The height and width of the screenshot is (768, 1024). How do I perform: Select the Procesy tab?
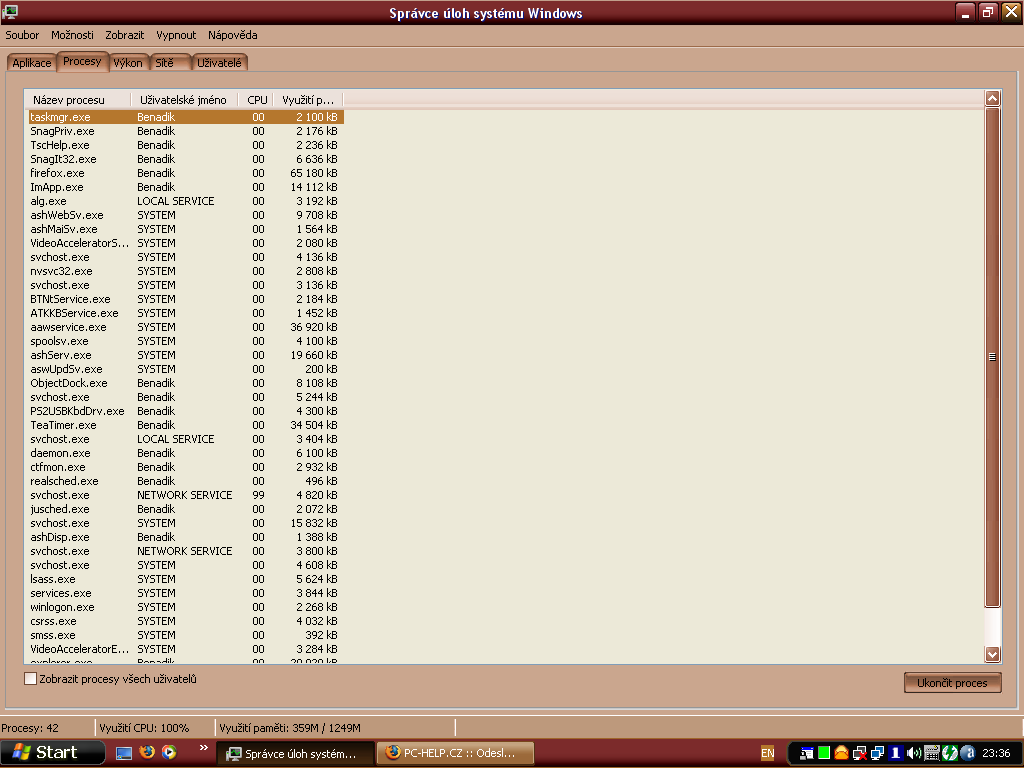pyautogui.click(x=82, y=61)
